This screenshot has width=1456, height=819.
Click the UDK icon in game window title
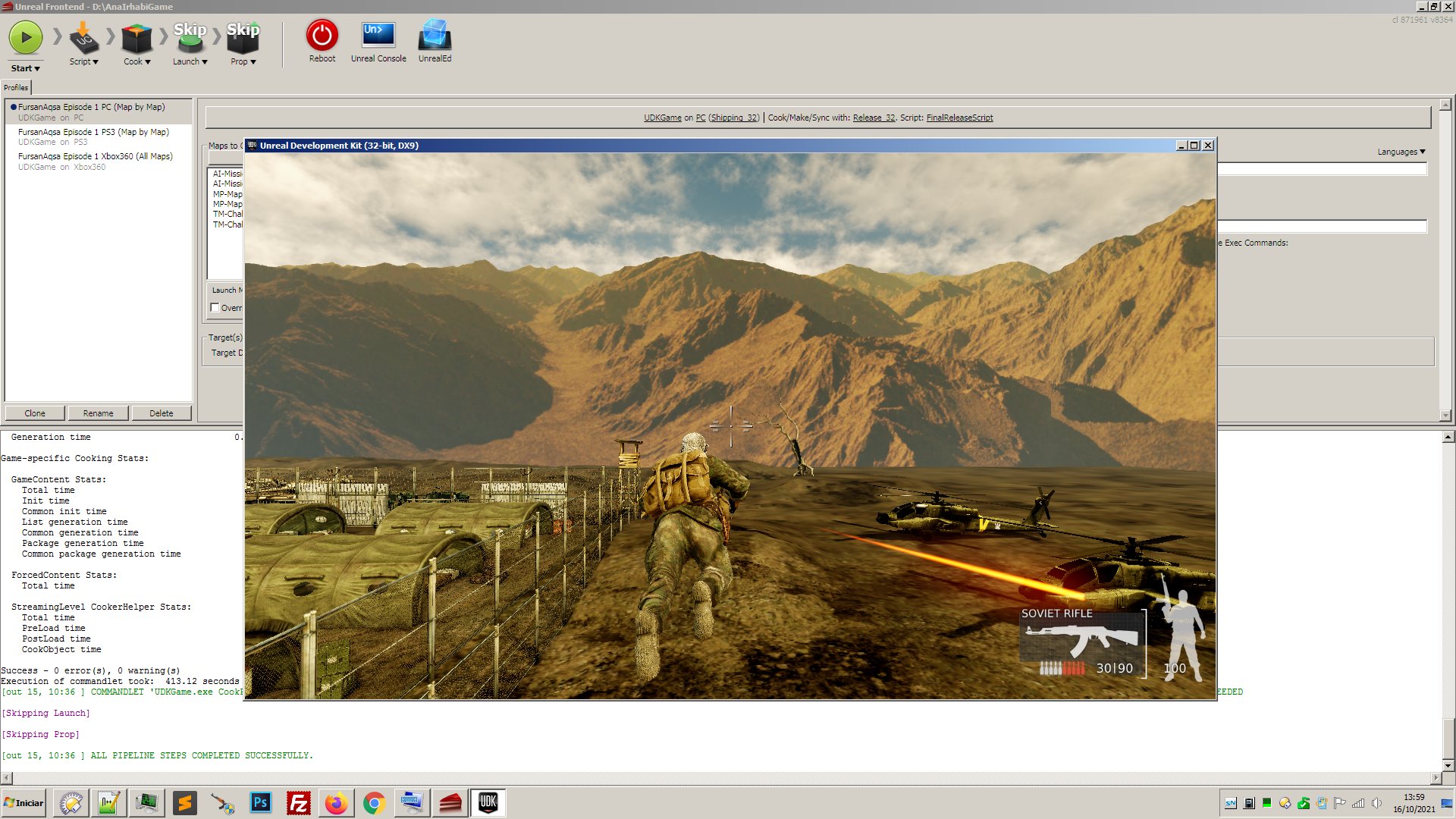click(x=253, y=146)
